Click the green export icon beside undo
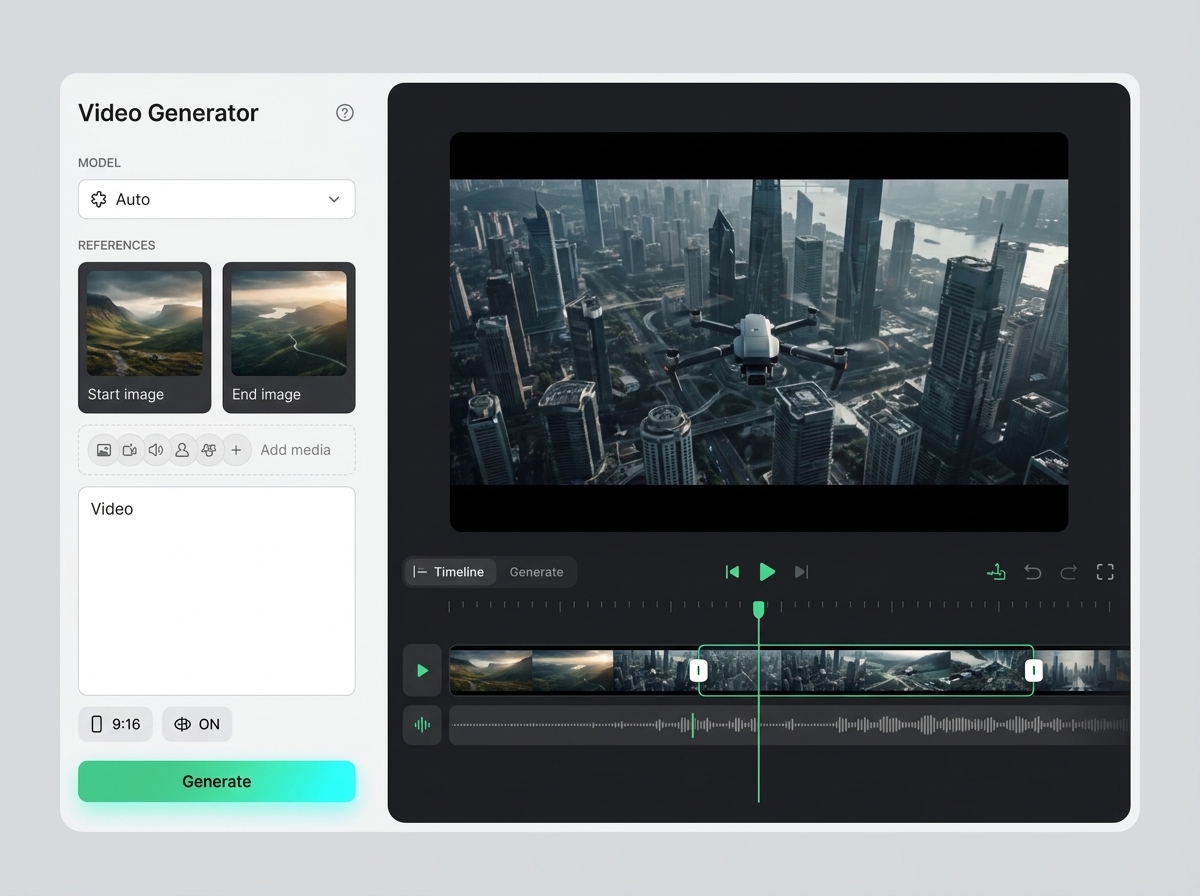Image resolution: width=1200 pixels, height=896 pixels. 996,572
